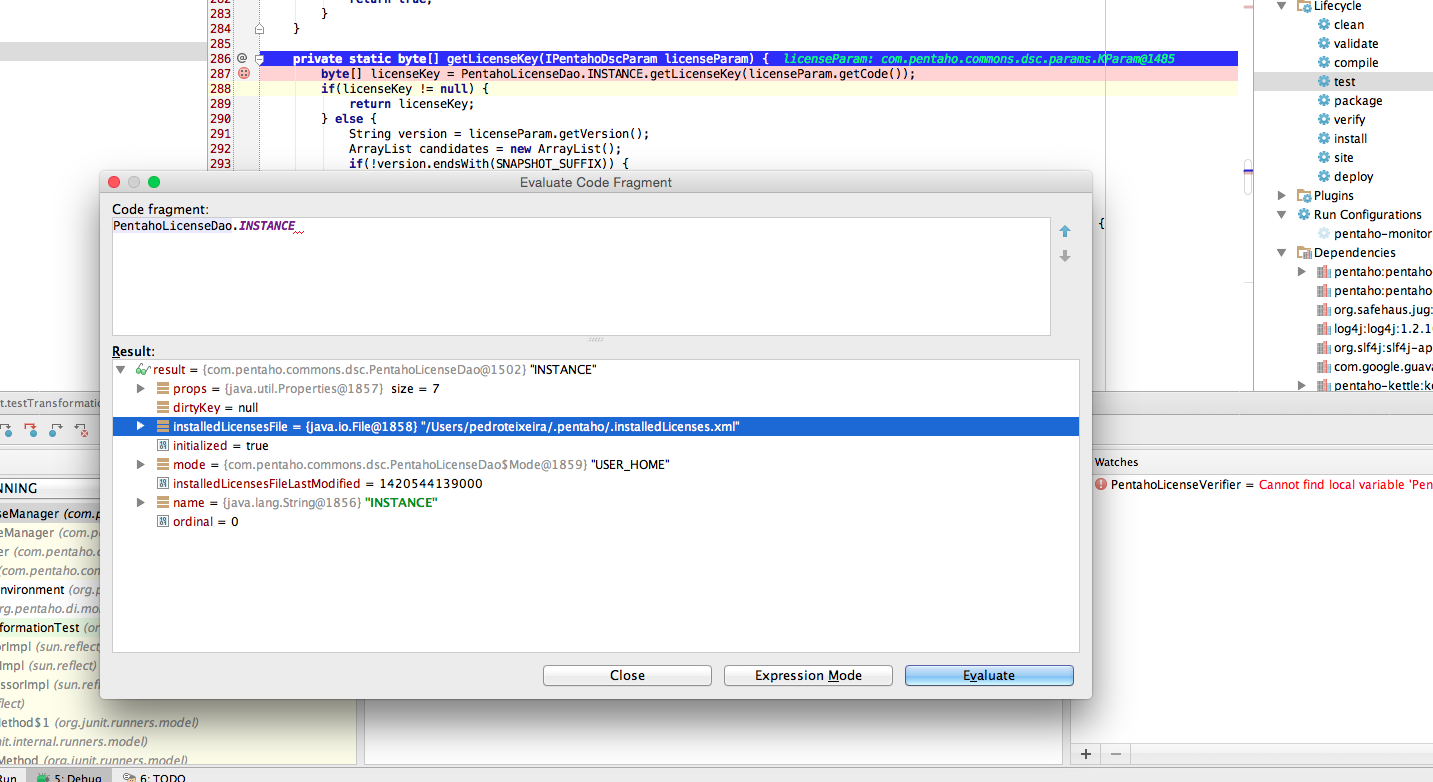Screen dimensions: 1433x782
Task: Expand the pentaho-kettle dependency
Action: (1301, 386)
